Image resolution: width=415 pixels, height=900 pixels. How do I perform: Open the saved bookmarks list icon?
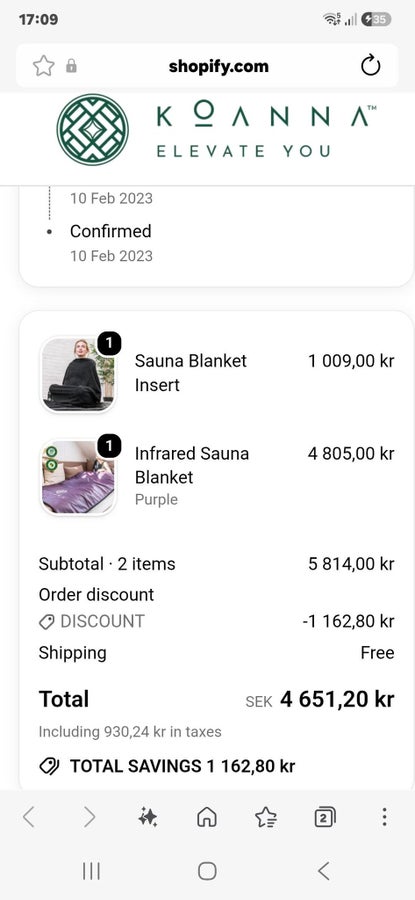(266, 817)
